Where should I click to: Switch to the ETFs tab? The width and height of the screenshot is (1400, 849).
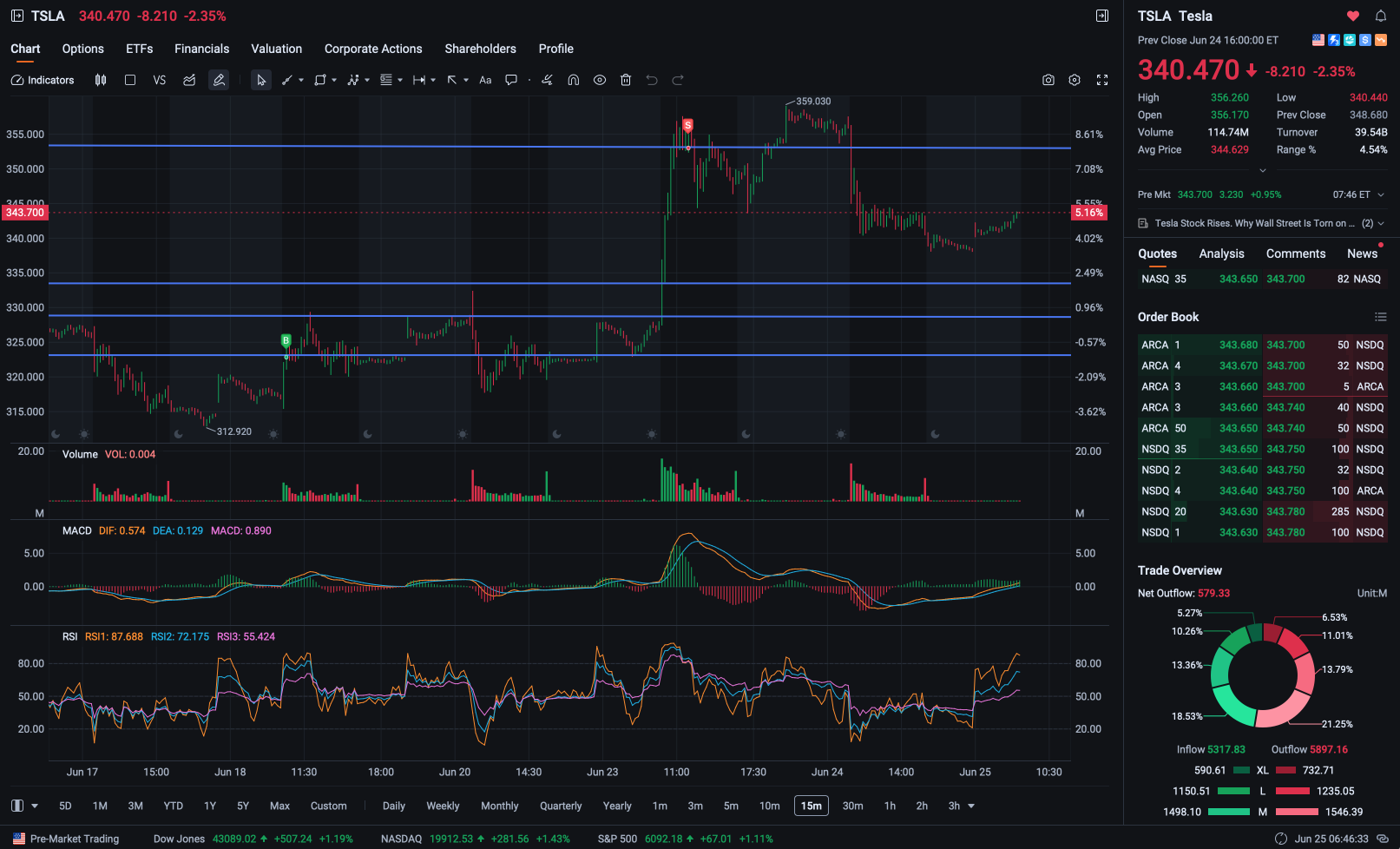point(140,49)
